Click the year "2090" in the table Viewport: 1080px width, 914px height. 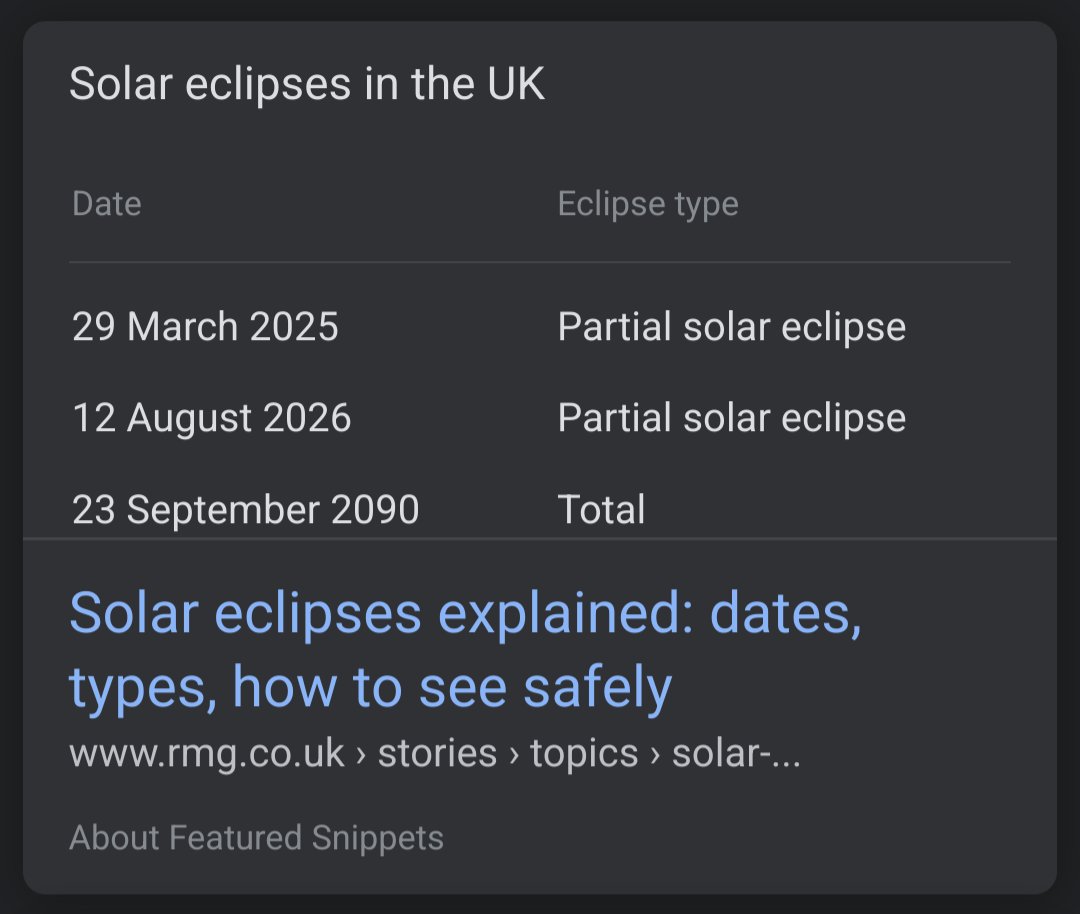(375, 510)
